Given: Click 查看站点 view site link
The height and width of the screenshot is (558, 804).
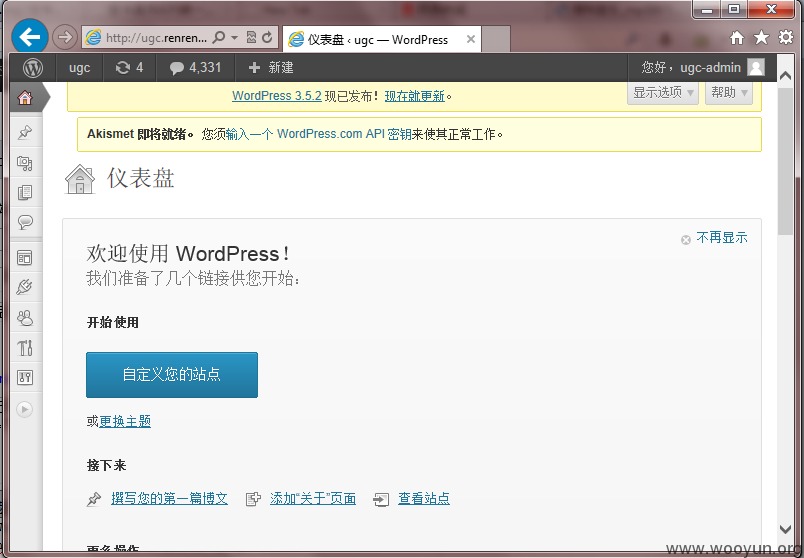Looking at the screenshot, I should tap(424, 499).
